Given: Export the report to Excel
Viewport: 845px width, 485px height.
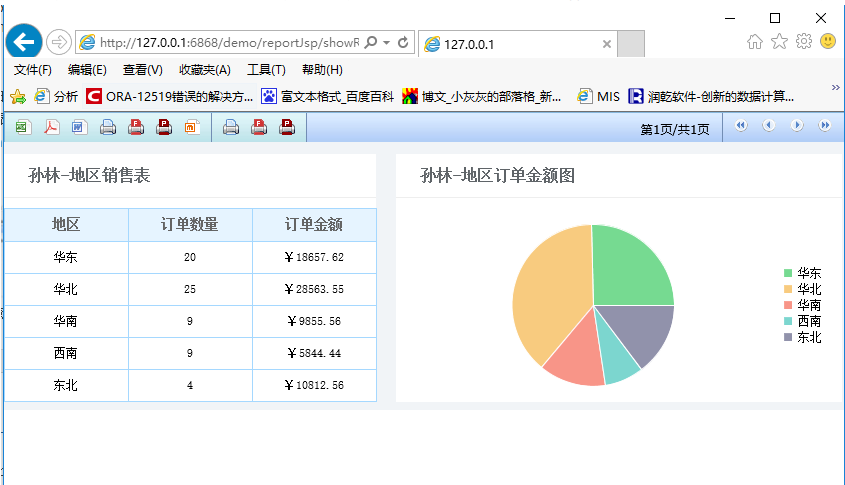Looking at the screenshot, I should tap(22, 127).
